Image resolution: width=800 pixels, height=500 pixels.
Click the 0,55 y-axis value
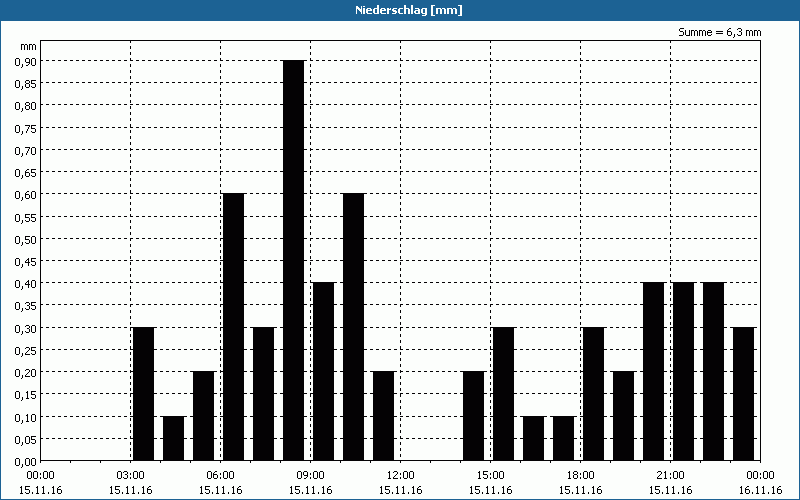click(26, 216)
